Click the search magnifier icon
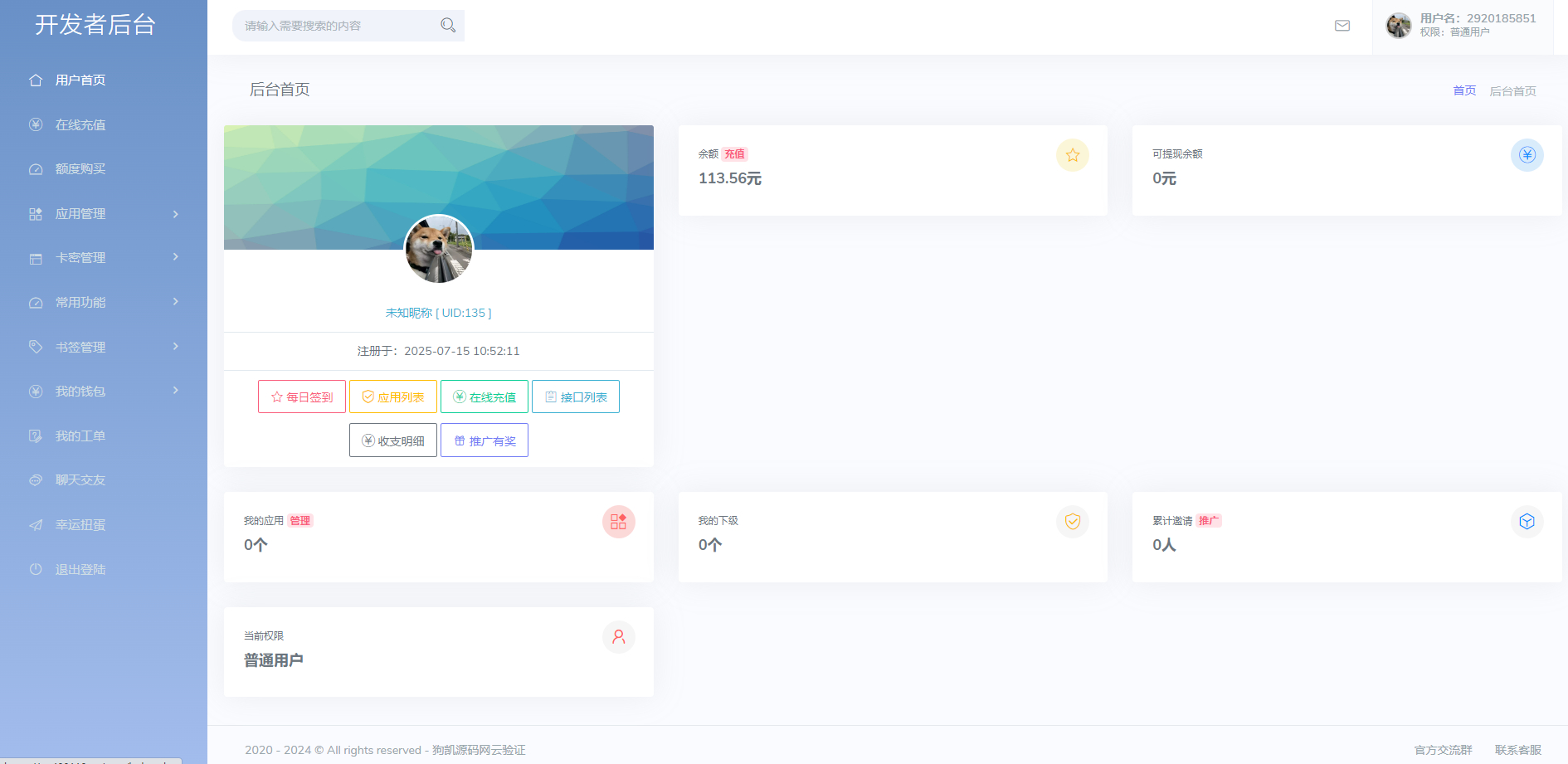1568x764 pixels. click(448, 26)
